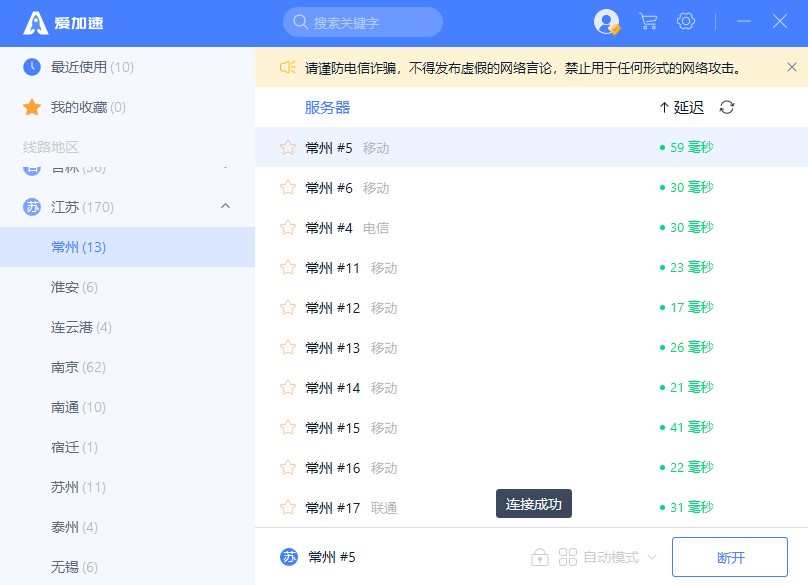Screen dimensions: 808x585
Task: Click the speaker announcement icon
Action: (x=288, y=68)
